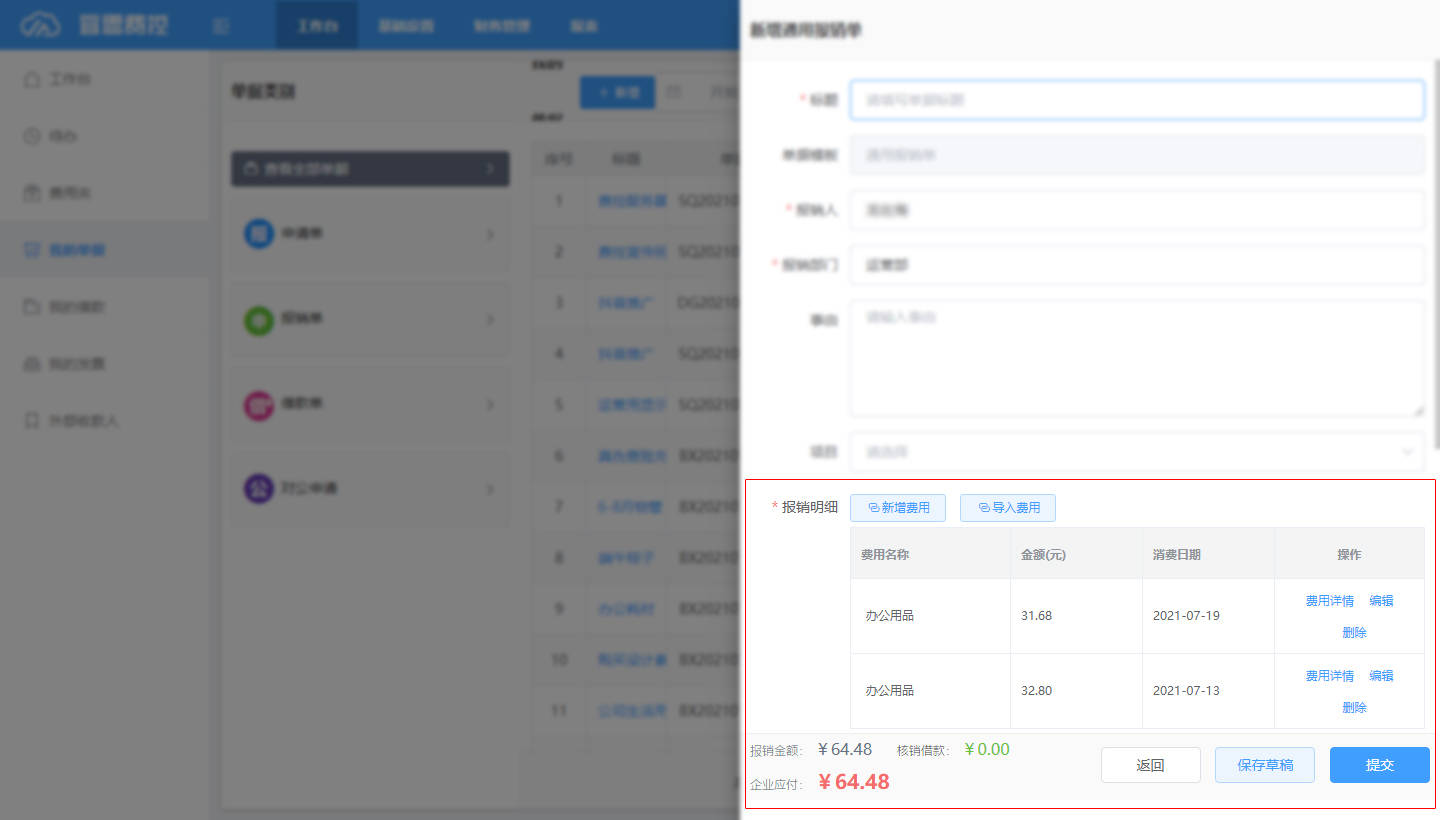Click 删除 for the 31.68 expense
Image resolution: width=1440 pixels, height=820 pixels.
[1354, 632]
